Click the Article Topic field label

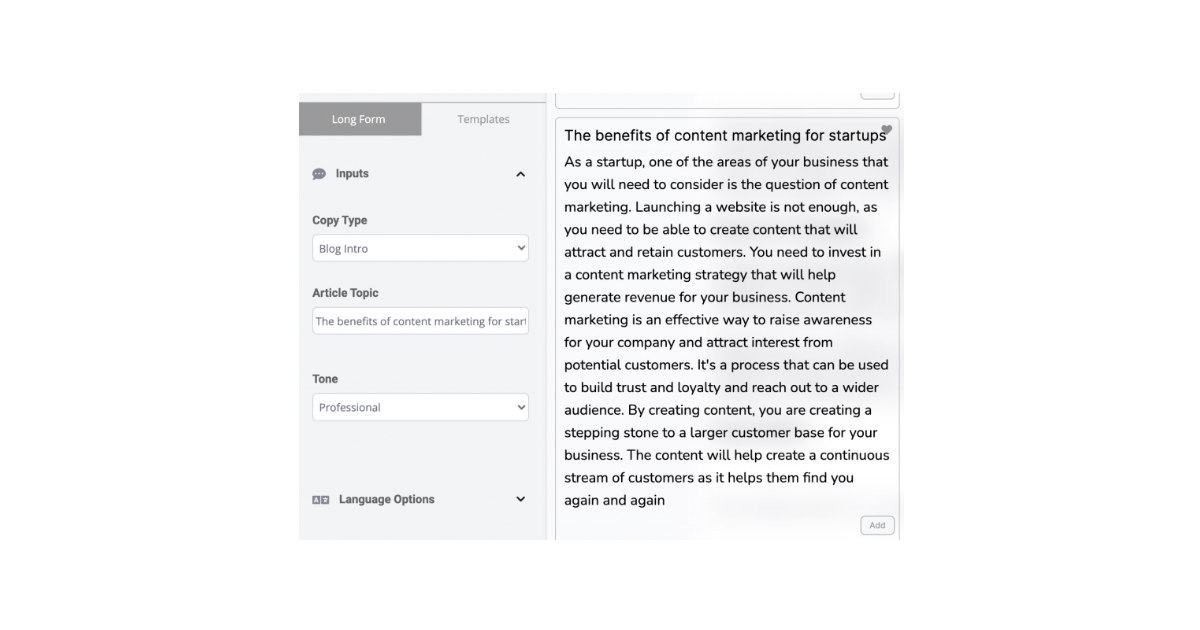(345, 293)
